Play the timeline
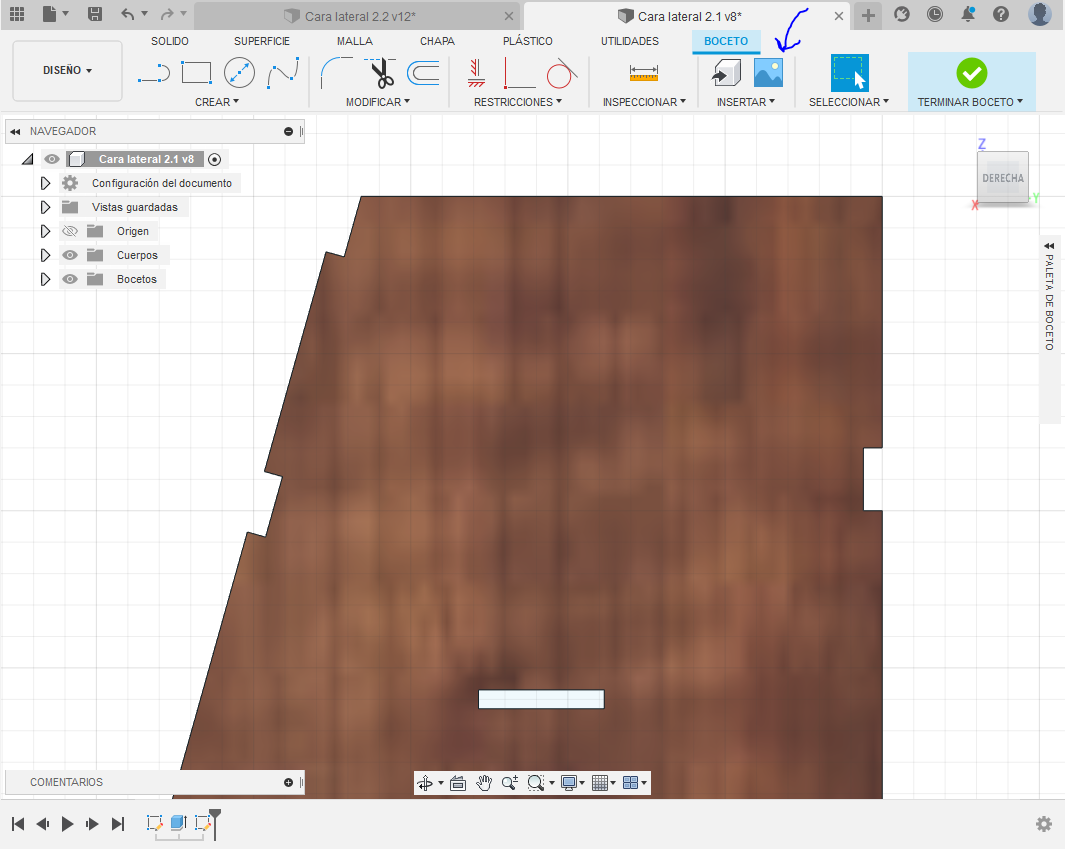The width and height of the screenshot is (1065, 849). (x=67, y=824)
